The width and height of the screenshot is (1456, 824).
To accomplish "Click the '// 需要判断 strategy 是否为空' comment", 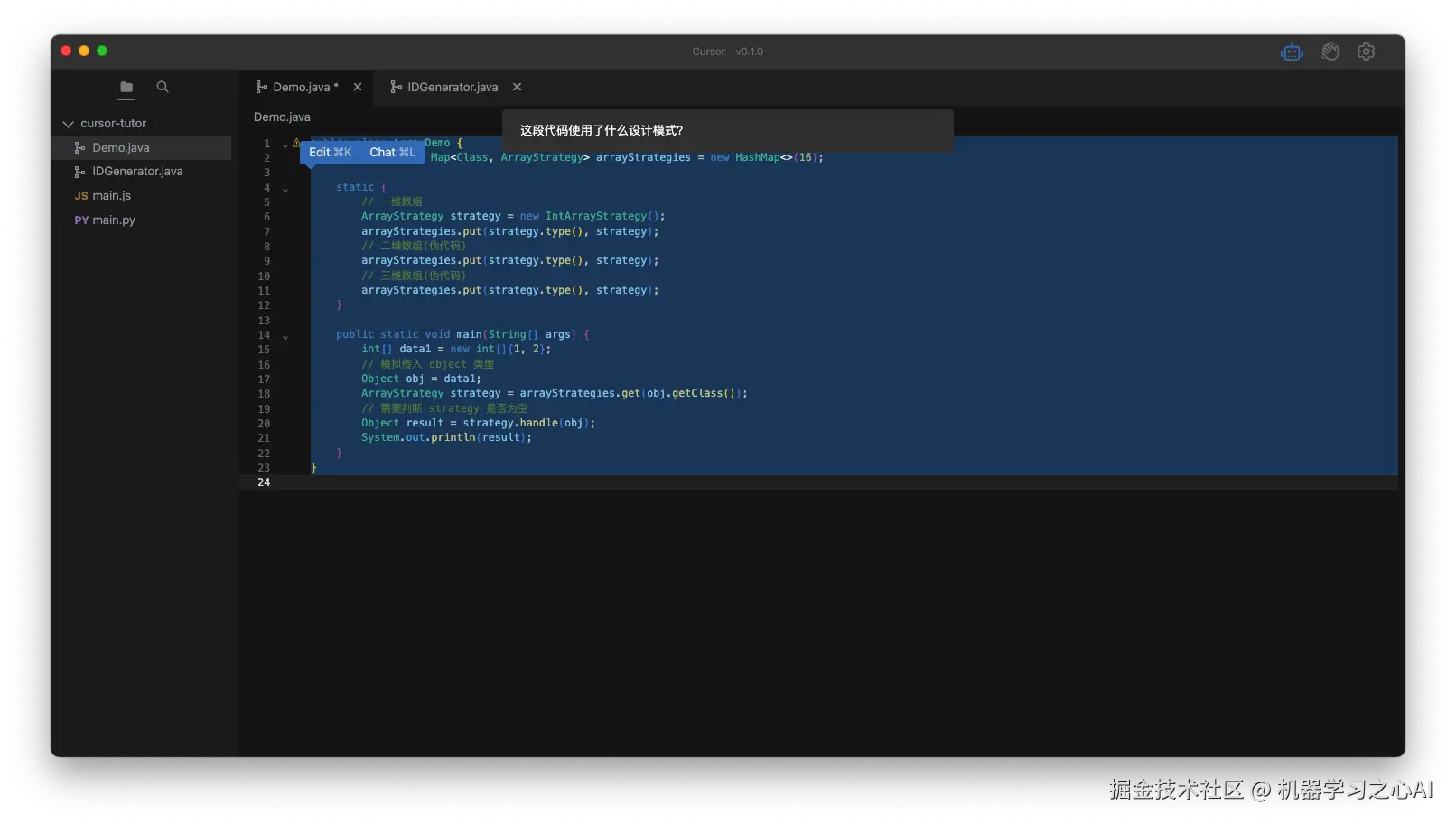I will coord(444,408).
